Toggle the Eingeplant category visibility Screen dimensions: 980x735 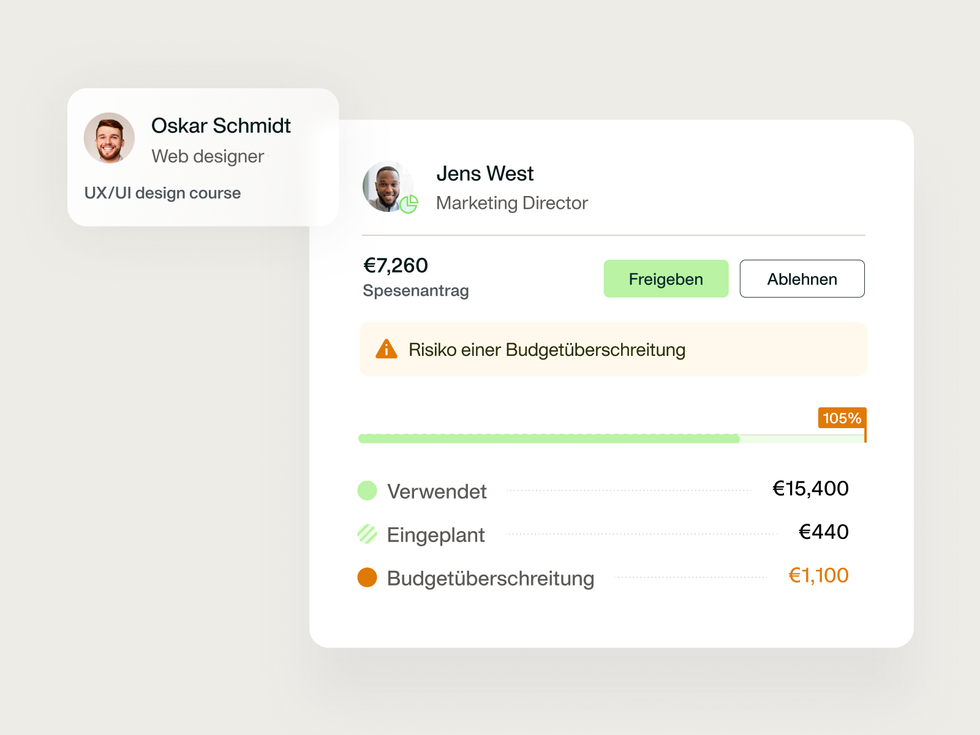click(436, 534)
